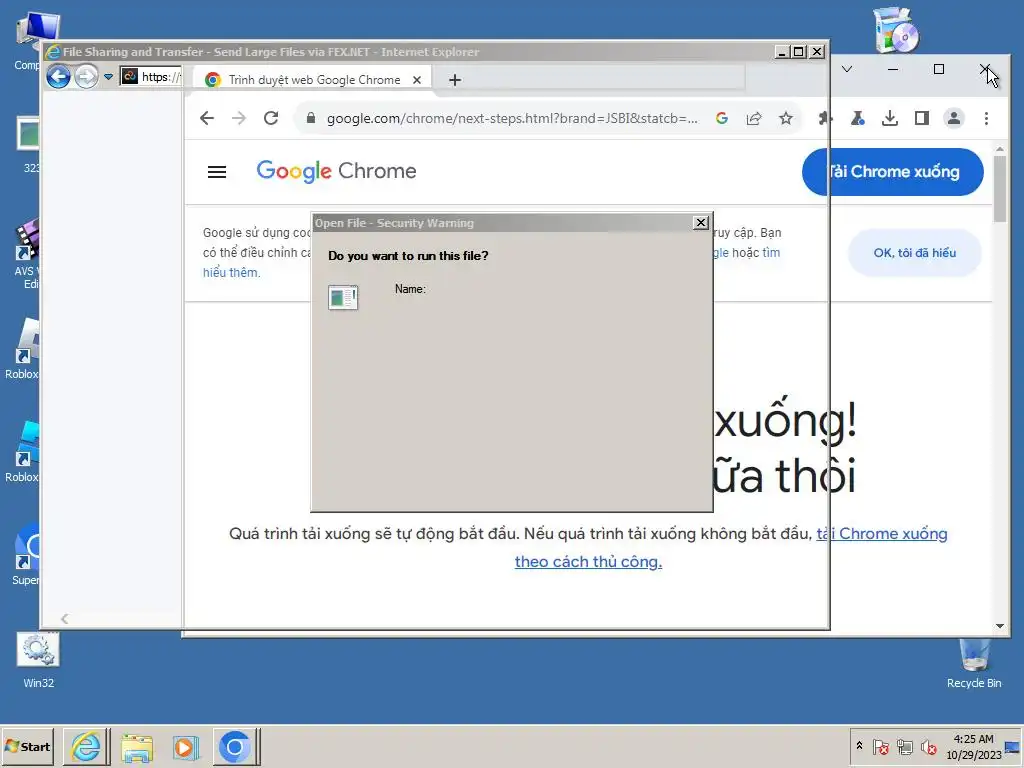This screenshot has width=1024, height=768.
Task: Click Show desktop button in taskbar corner
Action: [1012, 746]
